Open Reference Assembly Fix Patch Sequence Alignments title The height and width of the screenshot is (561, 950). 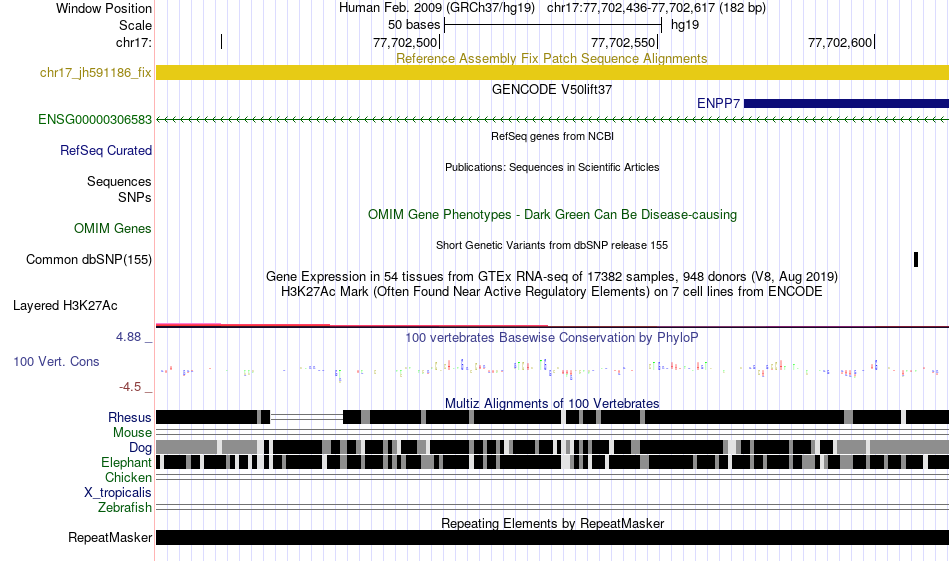[x=551, y=59]
